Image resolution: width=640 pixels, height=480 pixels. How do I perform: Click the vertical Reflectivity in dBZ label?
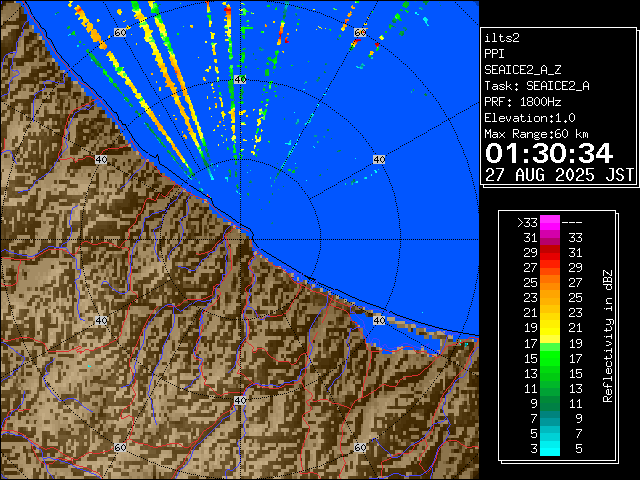point(608,335)
